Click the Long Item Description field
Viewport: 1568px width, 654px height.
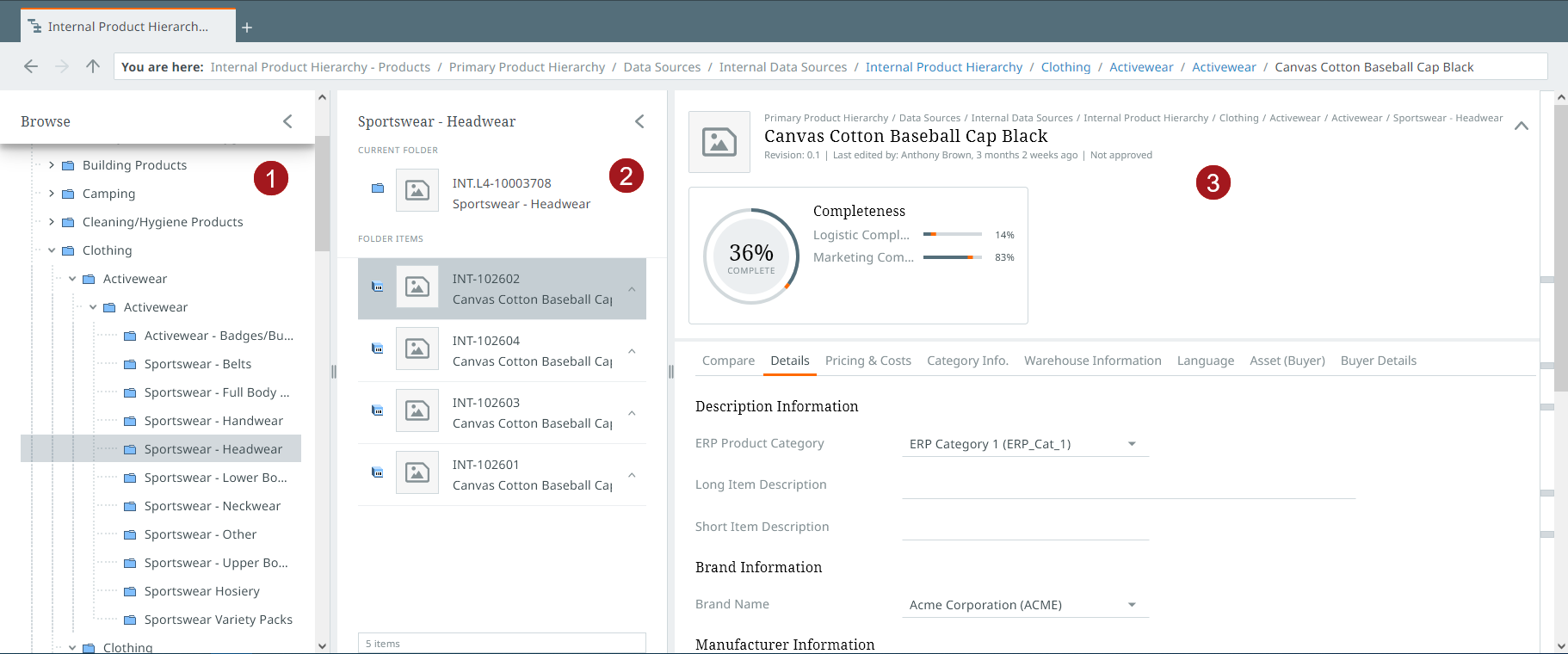click(1127, 485)
